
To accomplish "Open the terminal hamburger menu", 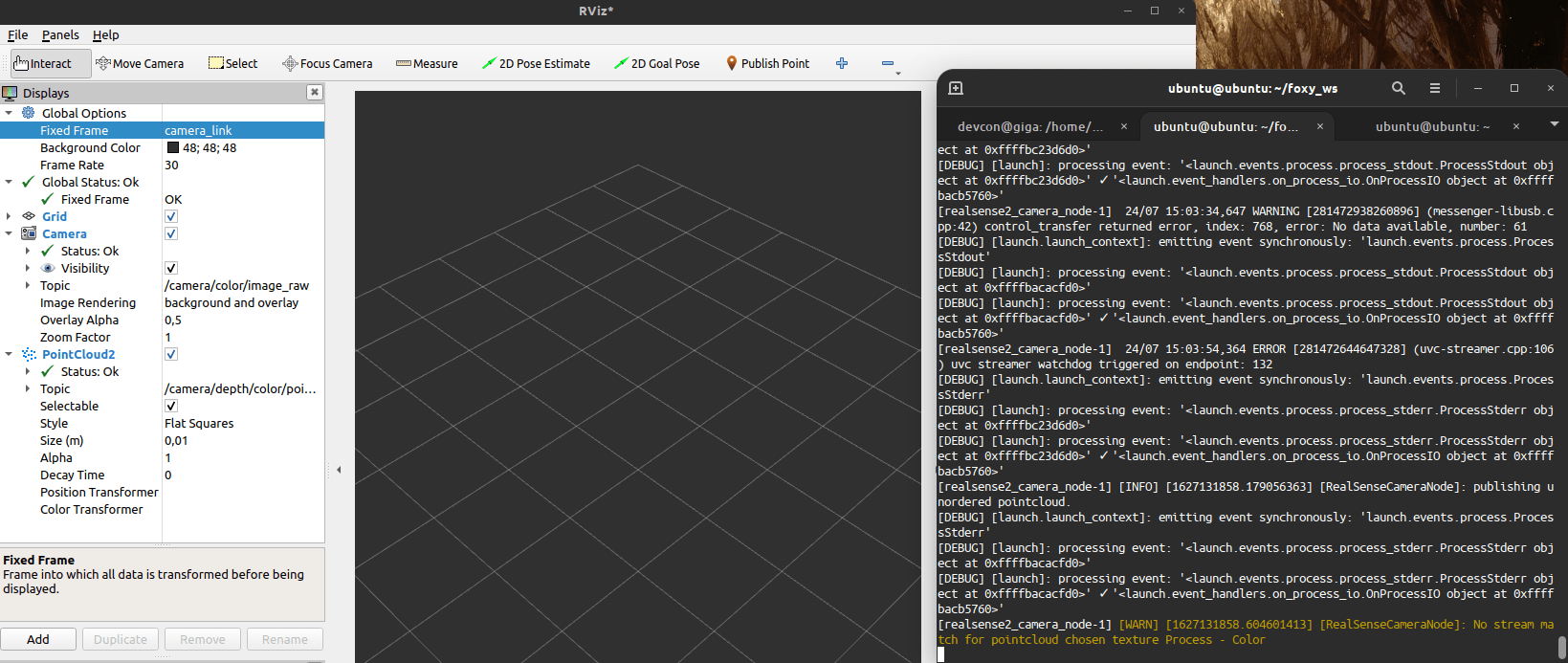I will coord(1434,88).
